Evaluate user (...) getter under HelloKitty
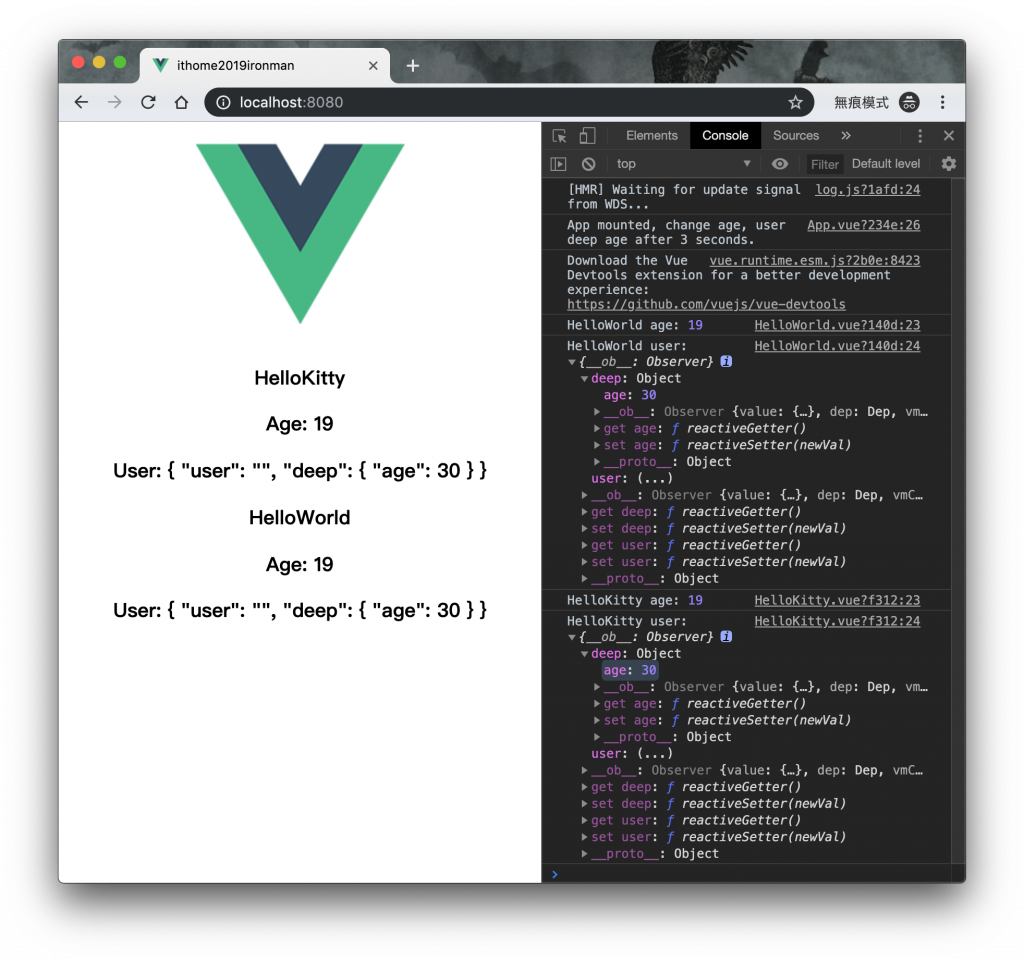This screenshot has width=1024, height=960. (655, 754)
